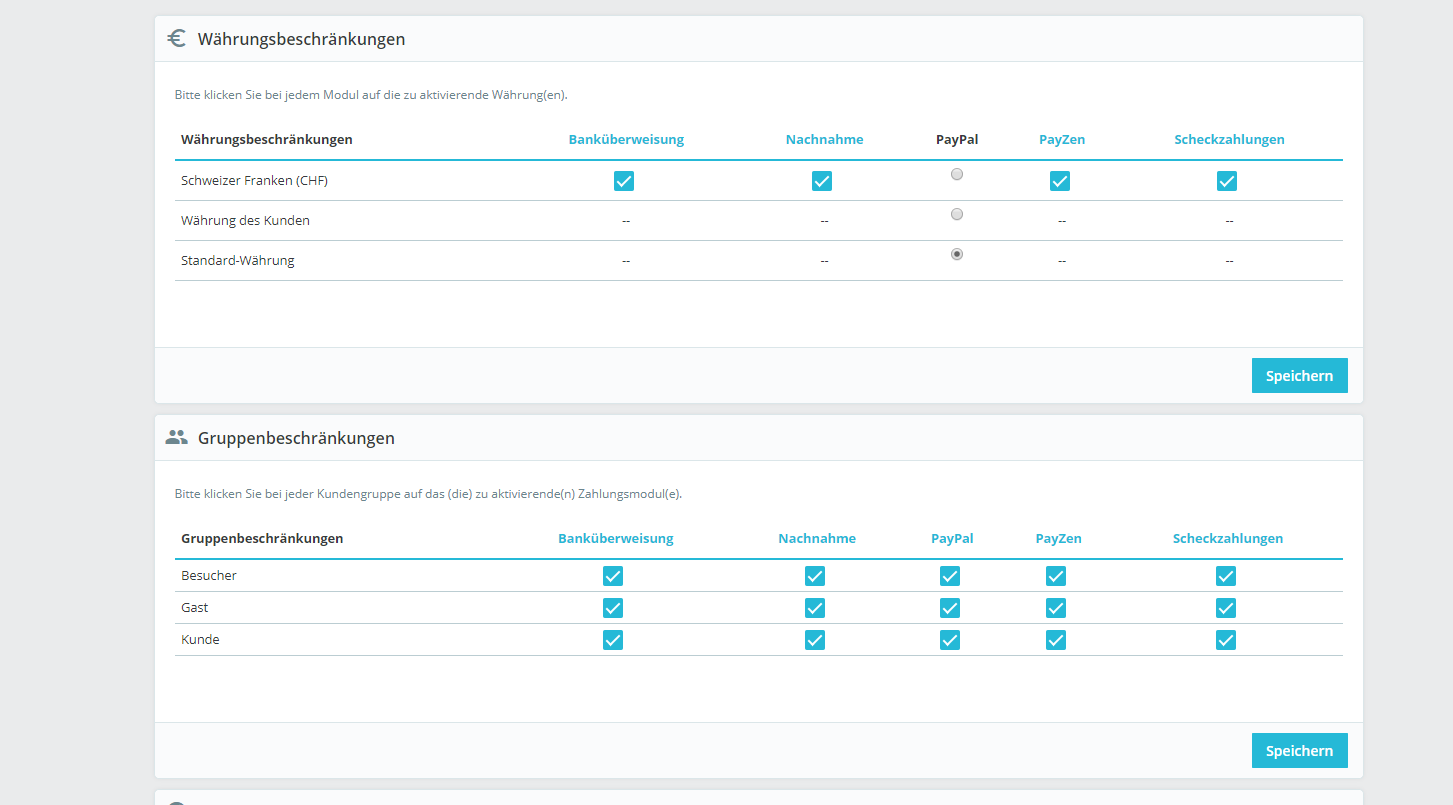Select PayPal radio for Schweizer Franken

pyautogui.click(x=957, y=174)
